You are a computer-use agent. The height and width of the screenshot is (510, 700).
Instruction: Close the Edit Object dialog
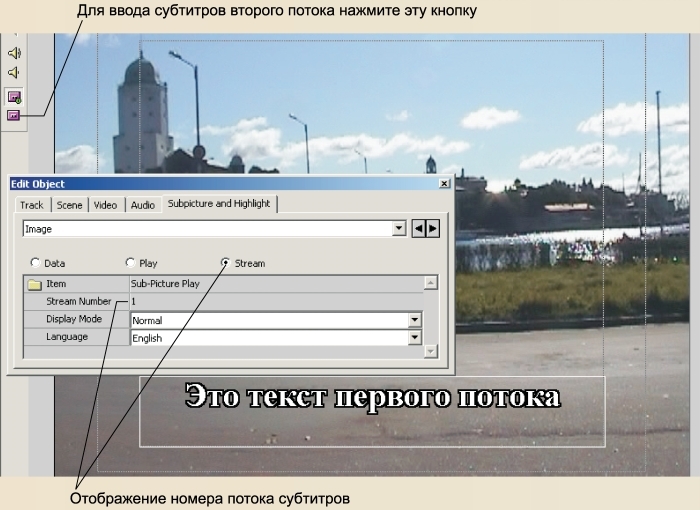444,184
